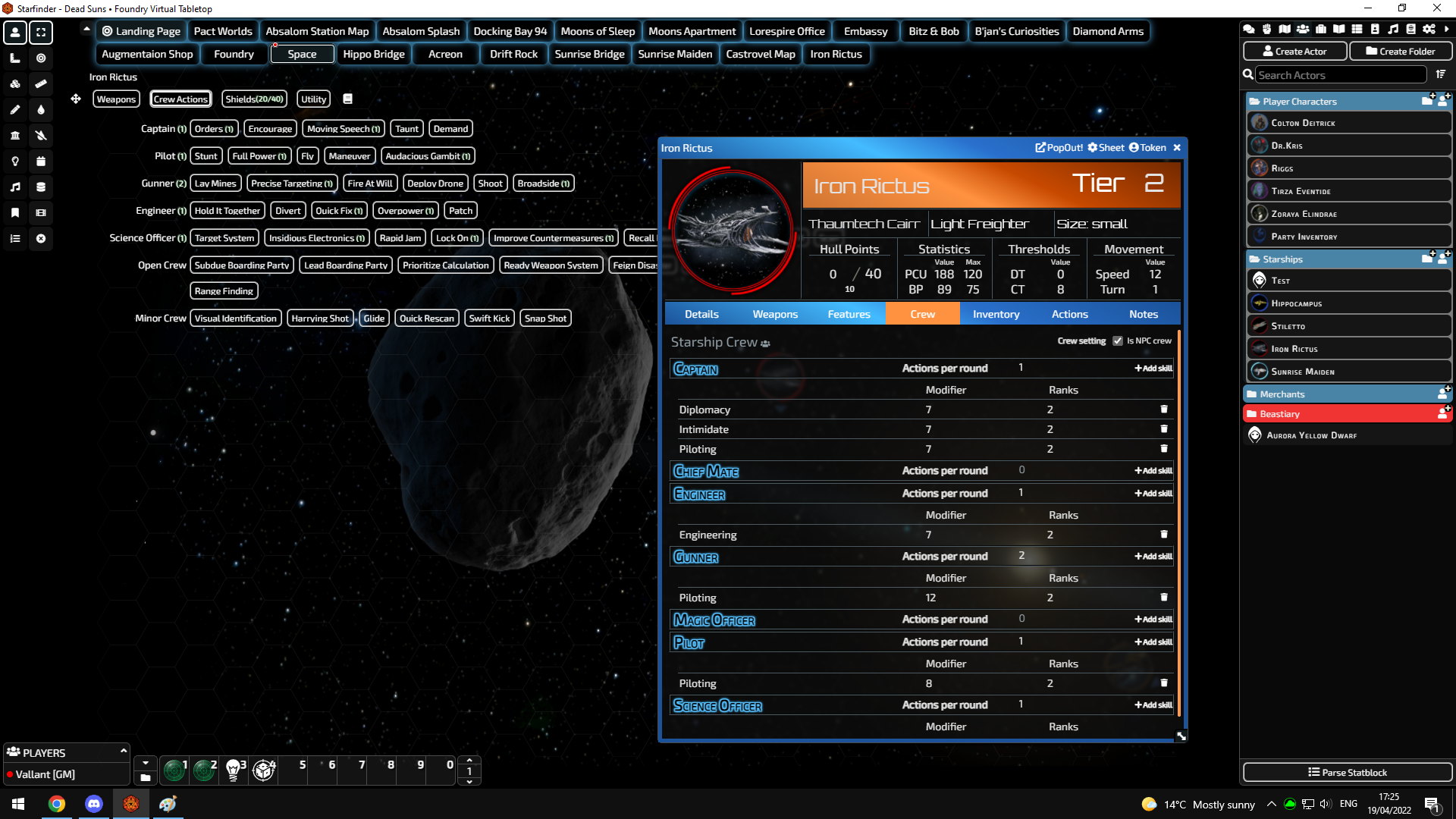Open Discord from the Windows taskbar
The height and width of the screenshot is (819, 1456).
94,804
